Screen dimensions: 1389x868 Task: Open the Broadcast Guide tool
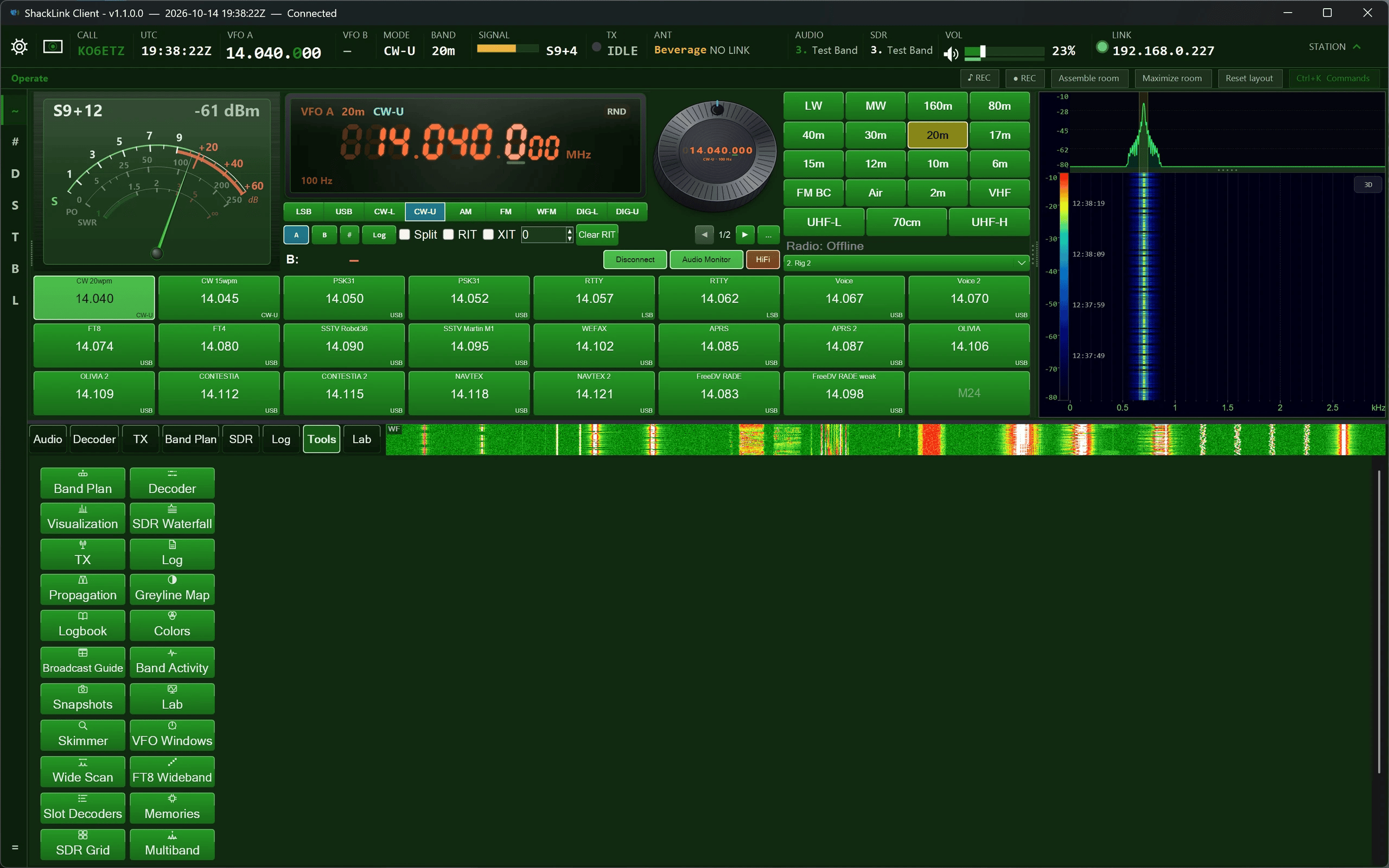click(x=82, y=662)
